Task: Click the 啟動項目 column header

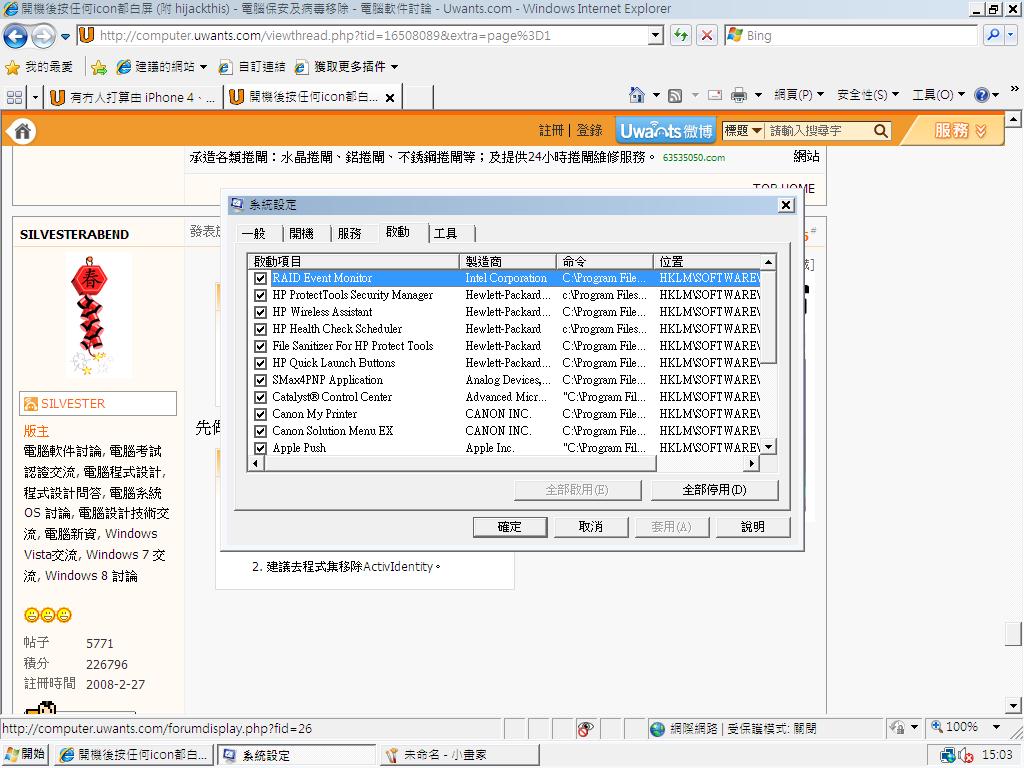Action: click(353, 261)
